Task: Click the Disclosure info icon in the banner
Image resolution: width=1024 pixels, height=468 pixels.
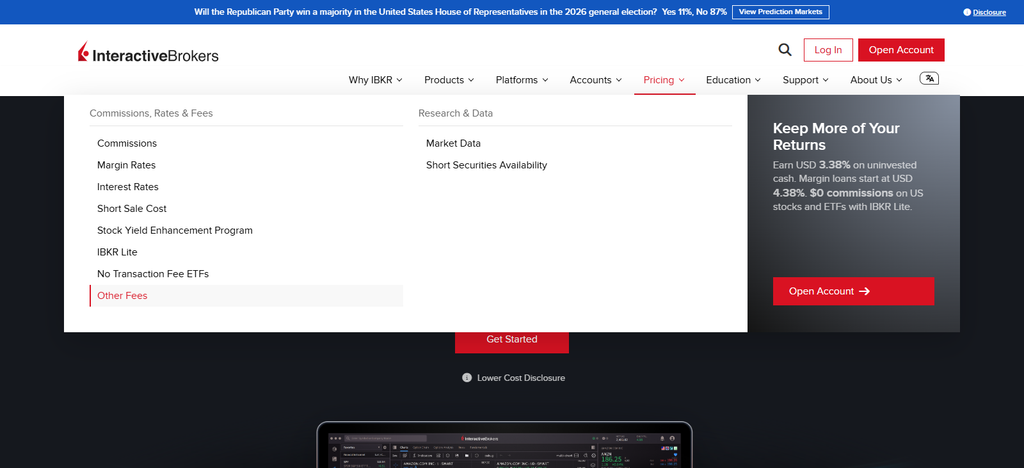Action: tap(967, 12)
